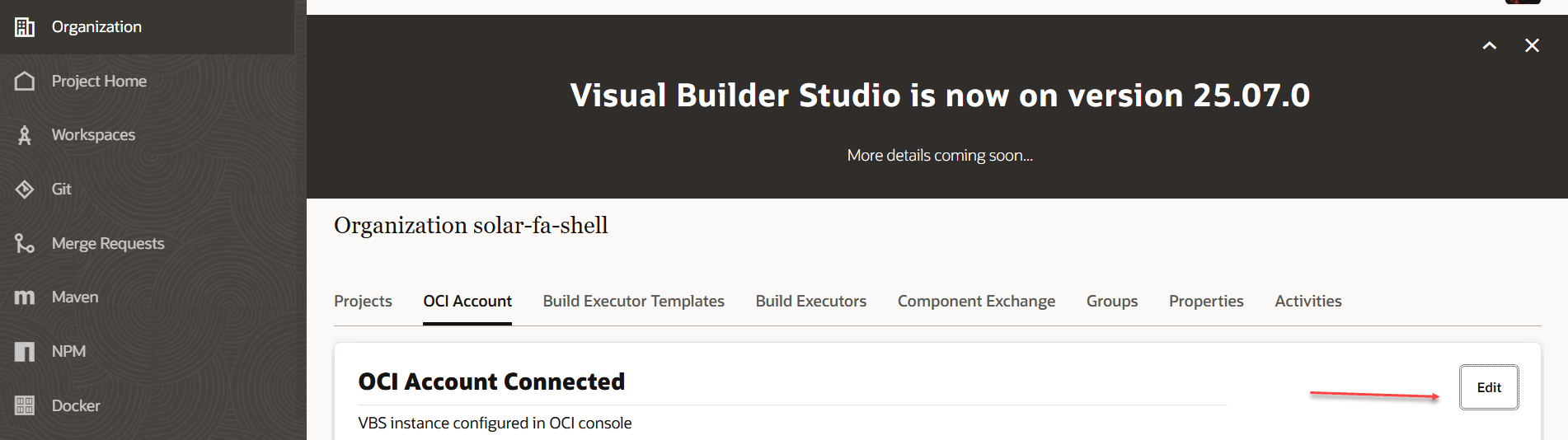
Task: Select the OCI Account tab
Action: click(x=467, y=302)
